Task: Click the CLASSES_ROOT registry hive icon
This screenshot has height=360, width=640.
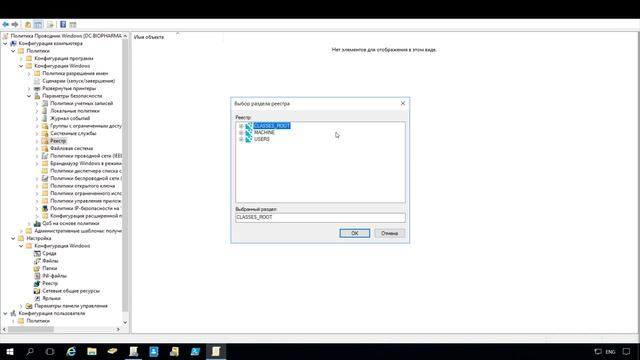Action: tap(249, 126)
